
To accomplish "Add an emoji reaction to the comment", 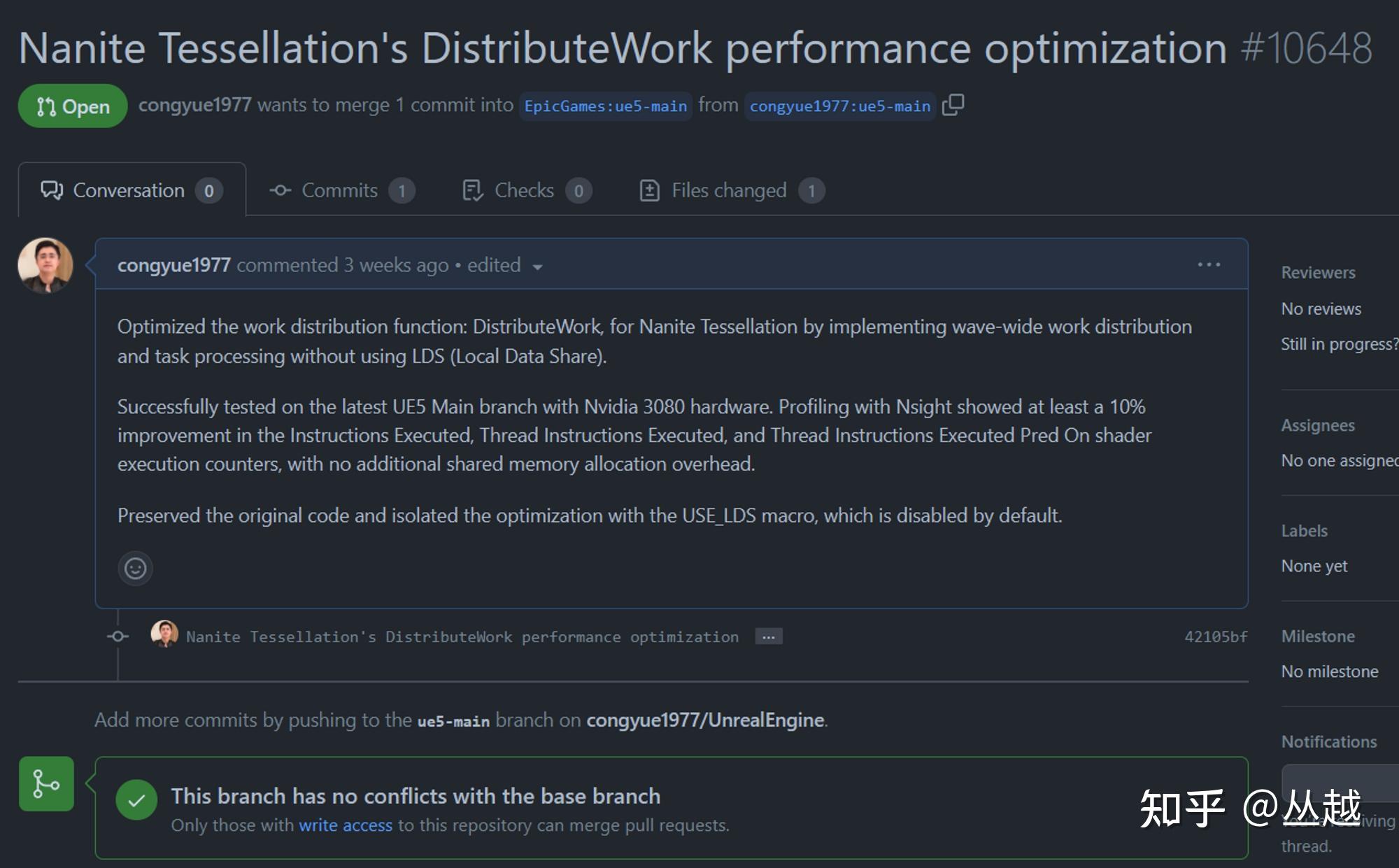I will pyautogui.click(x=135, y=568).
